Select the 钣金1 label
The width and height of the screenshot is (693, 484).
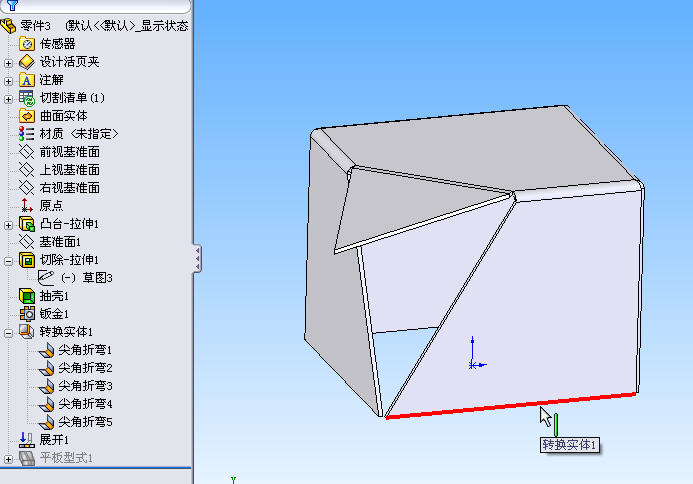[x=54, y=314]
